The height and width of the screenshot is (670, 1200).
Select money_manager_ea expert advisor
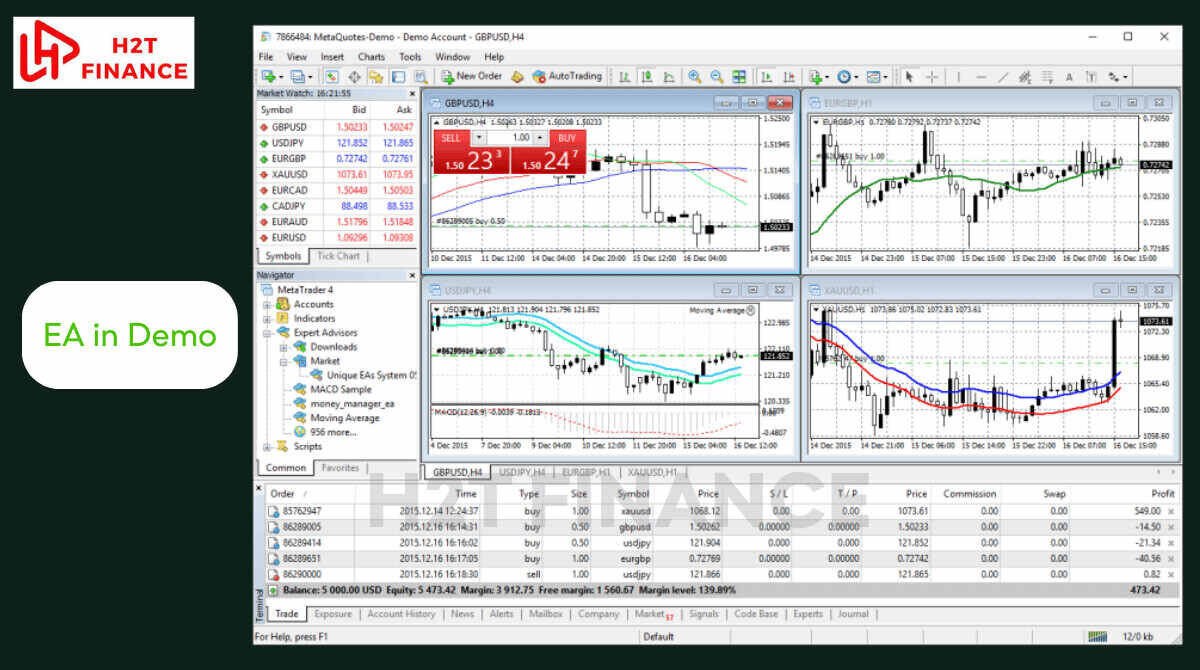(352, 403)
